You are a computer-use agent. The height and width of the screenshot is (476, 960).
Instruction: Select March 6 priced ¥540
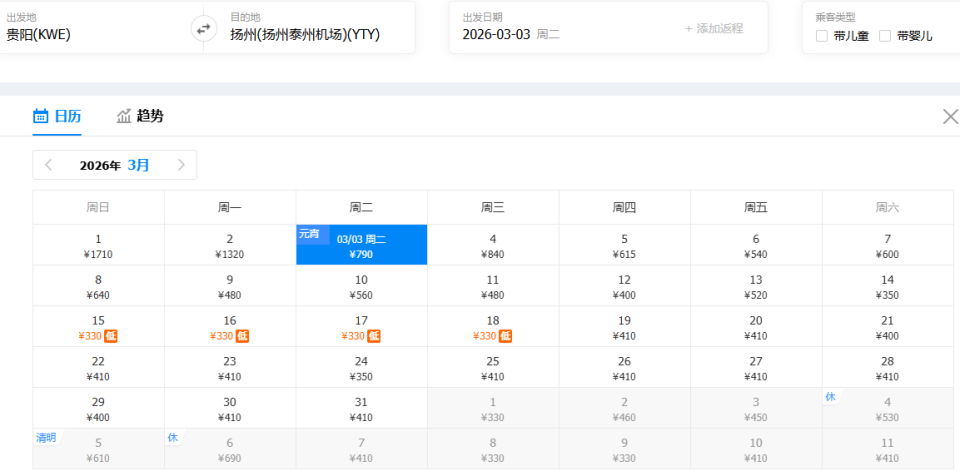point(756,245)
